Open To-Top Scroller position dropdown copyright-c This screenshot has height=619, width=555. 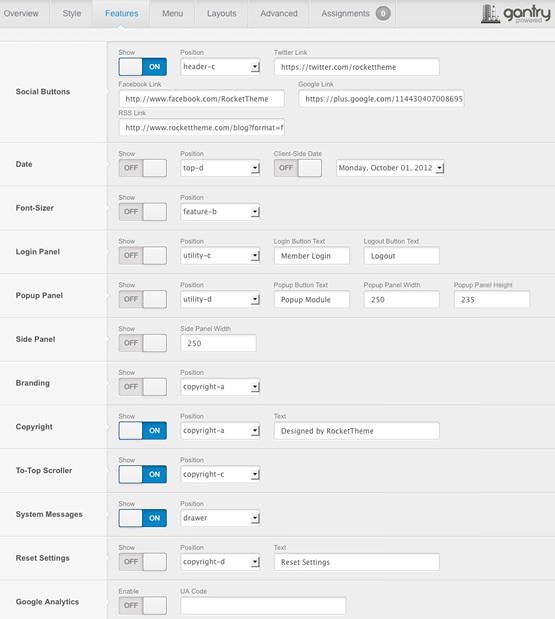[220, 474]
